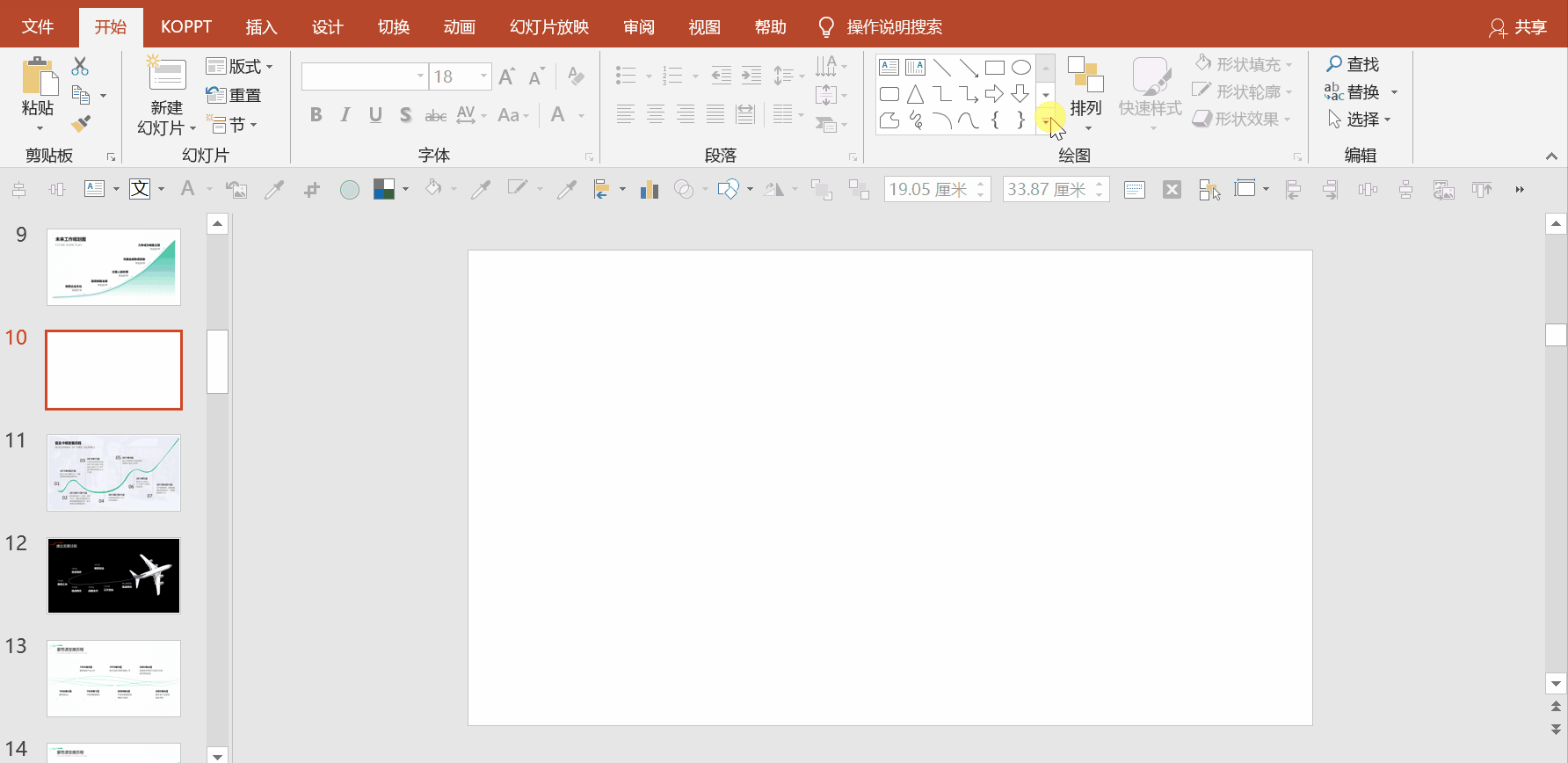This screenshot has width=1568, height=763.
Task: Select the rectangle shape in the shapes gallery
Action: pos(994,68)
